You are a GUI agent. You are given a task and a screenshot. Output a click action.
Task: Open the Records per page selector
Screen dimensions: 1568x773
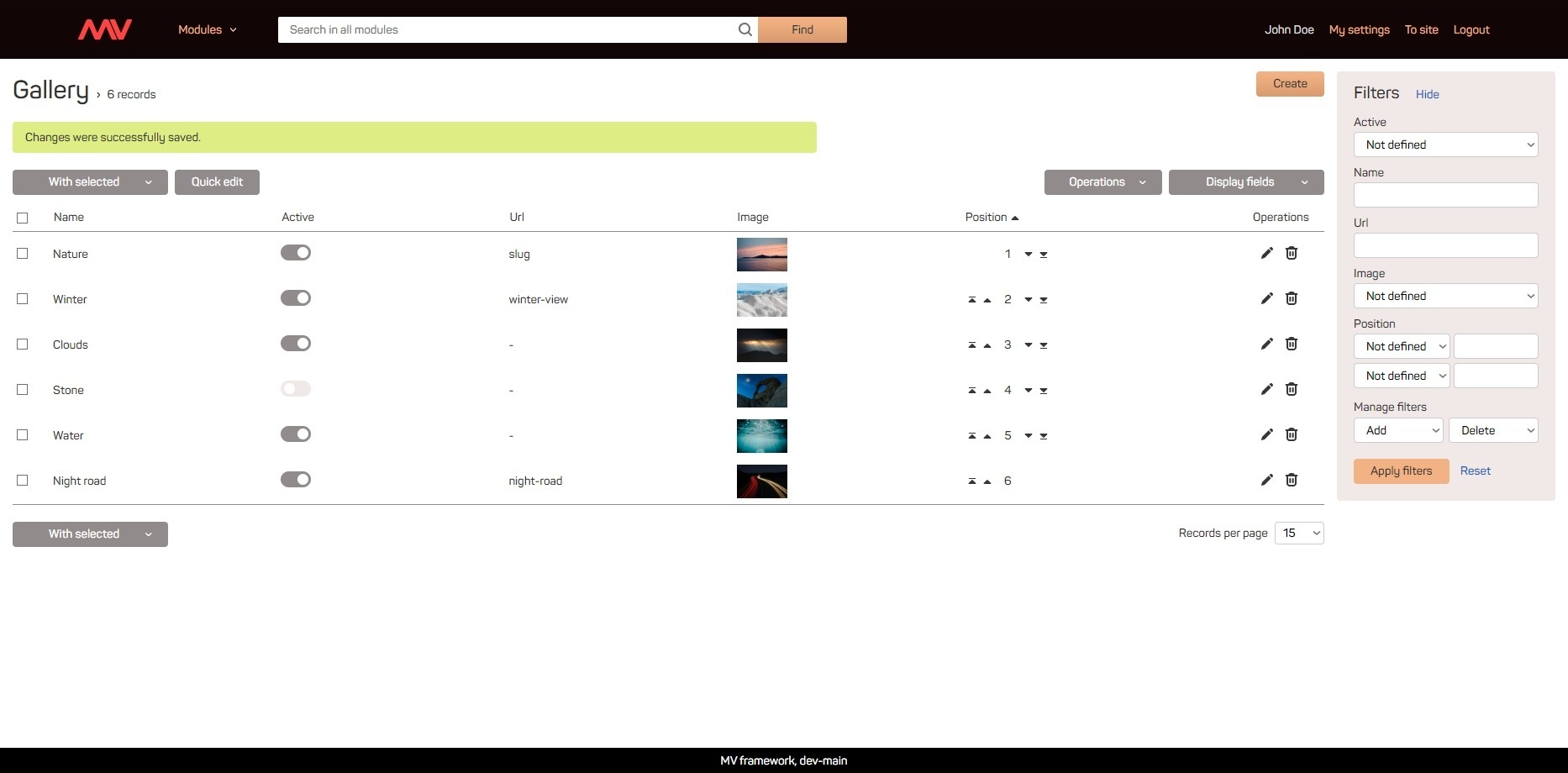point(1299,533)
